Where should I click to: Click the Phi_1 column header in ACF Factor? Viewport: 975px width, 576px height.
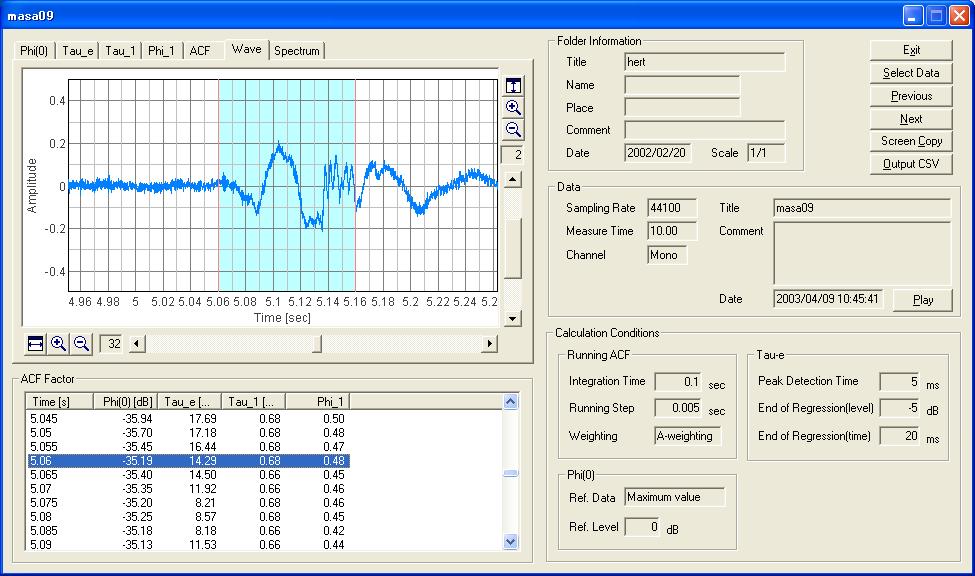coord(318,402)
